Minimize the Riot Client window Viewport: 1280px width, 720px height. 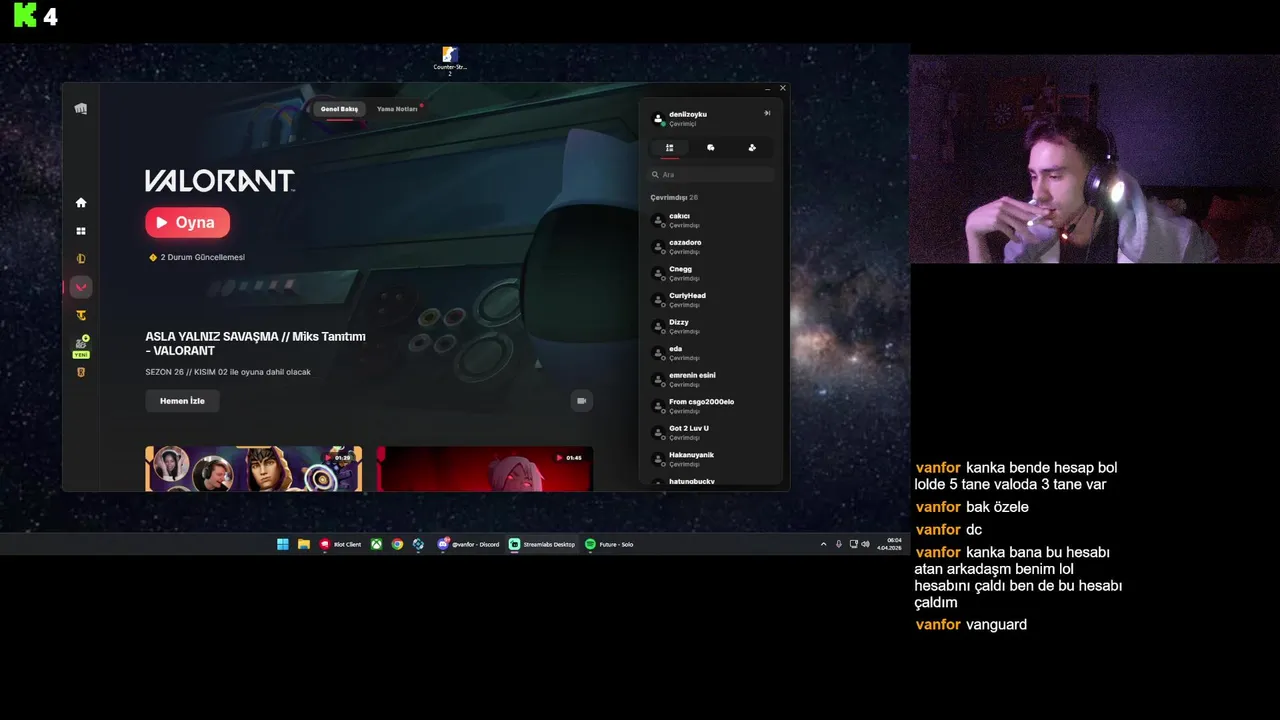click(767, 88)
